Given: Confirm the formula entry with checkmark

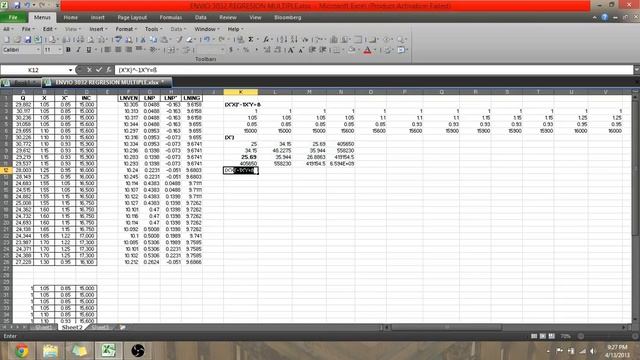Looking at the screenshot, I should (x=99, y=70).
